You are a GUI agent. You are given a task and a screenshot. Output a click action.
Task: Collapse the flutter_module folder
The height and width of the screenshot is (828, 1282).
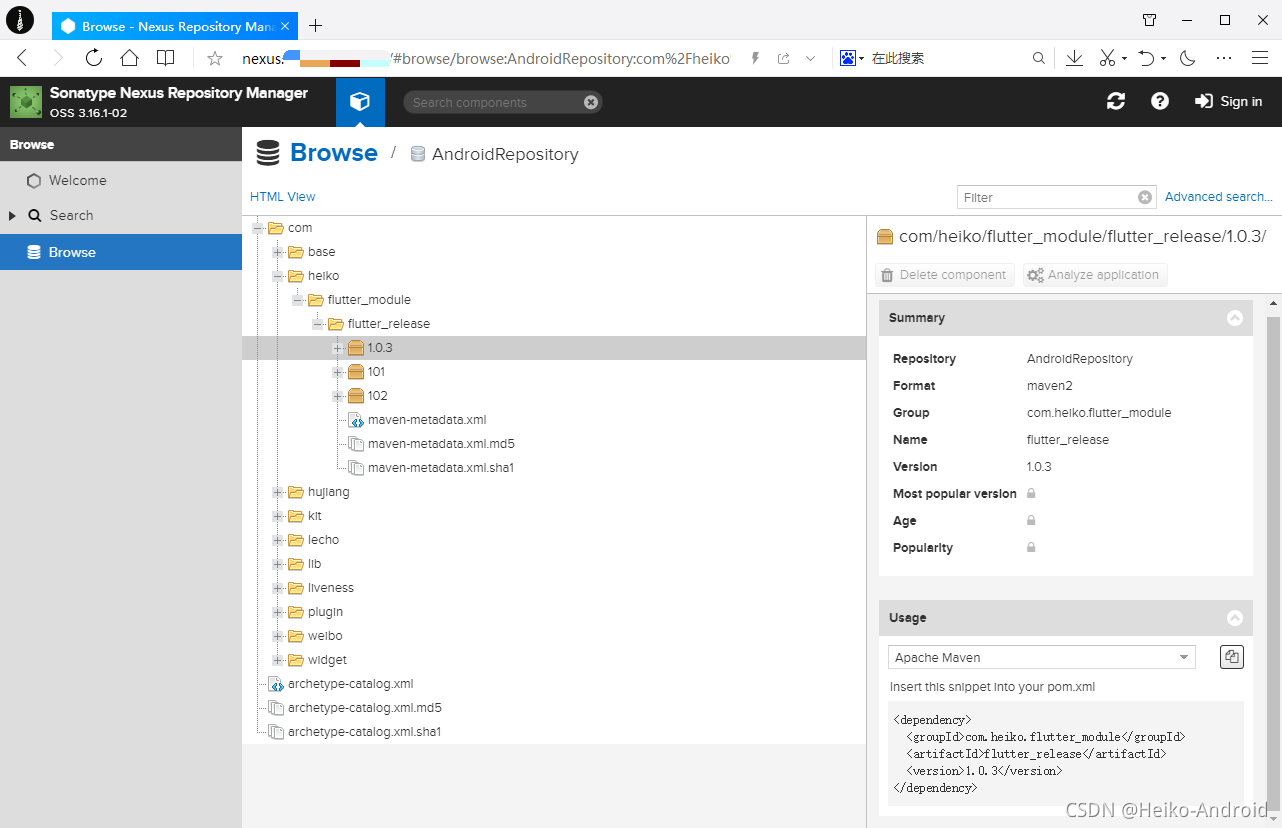point(298,300)
